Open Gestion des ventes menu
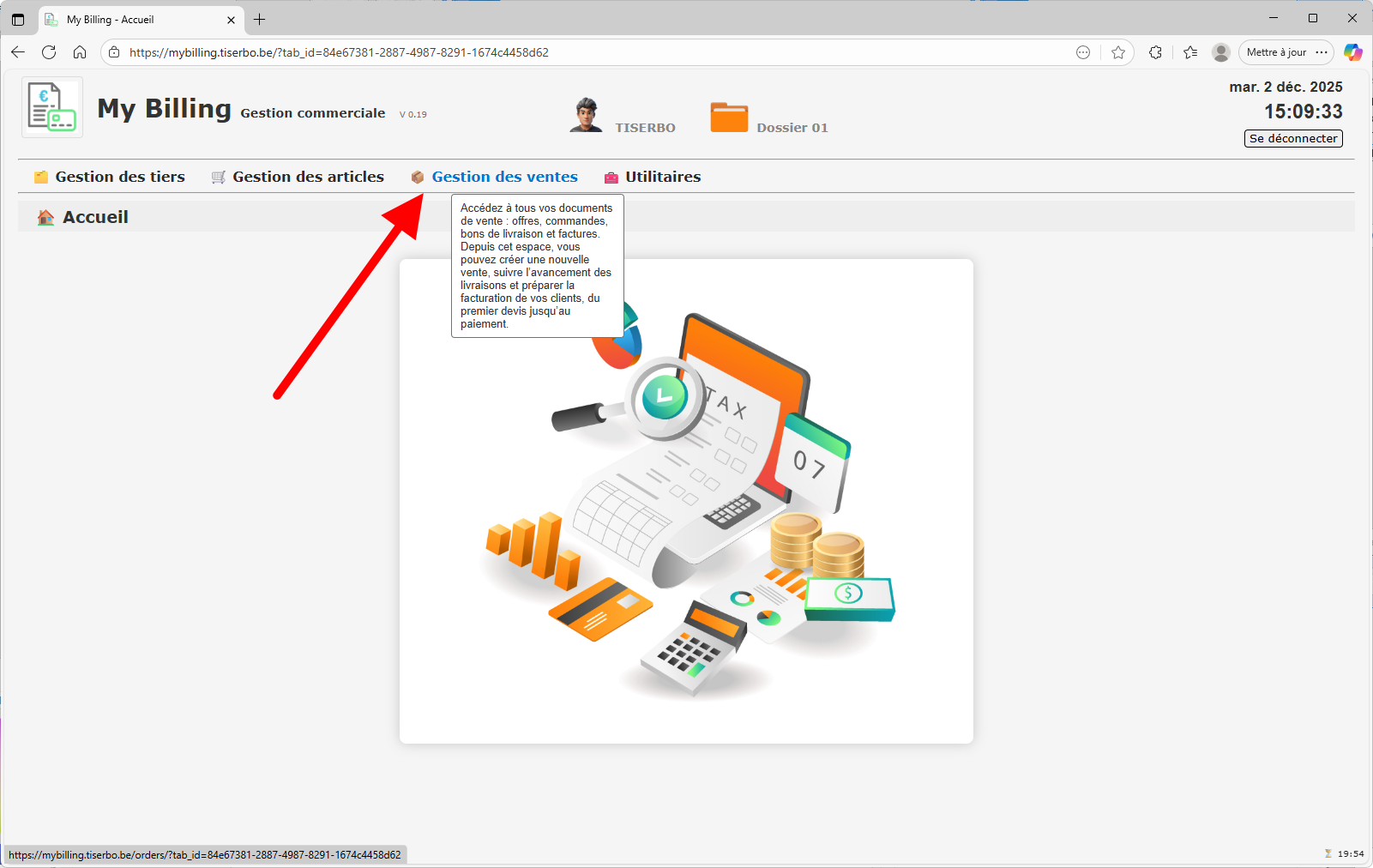 click(x=504, y=177)
